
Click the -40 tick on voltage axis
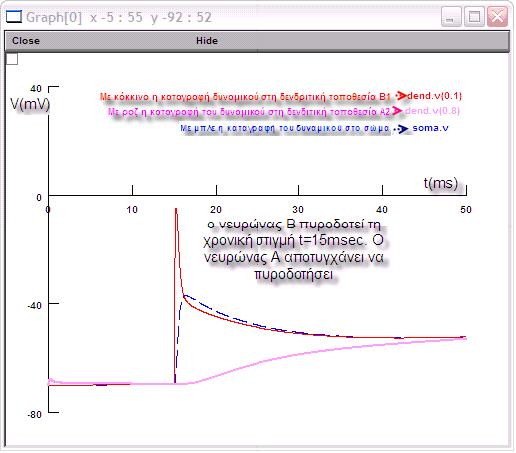click(x=34, y=305)
